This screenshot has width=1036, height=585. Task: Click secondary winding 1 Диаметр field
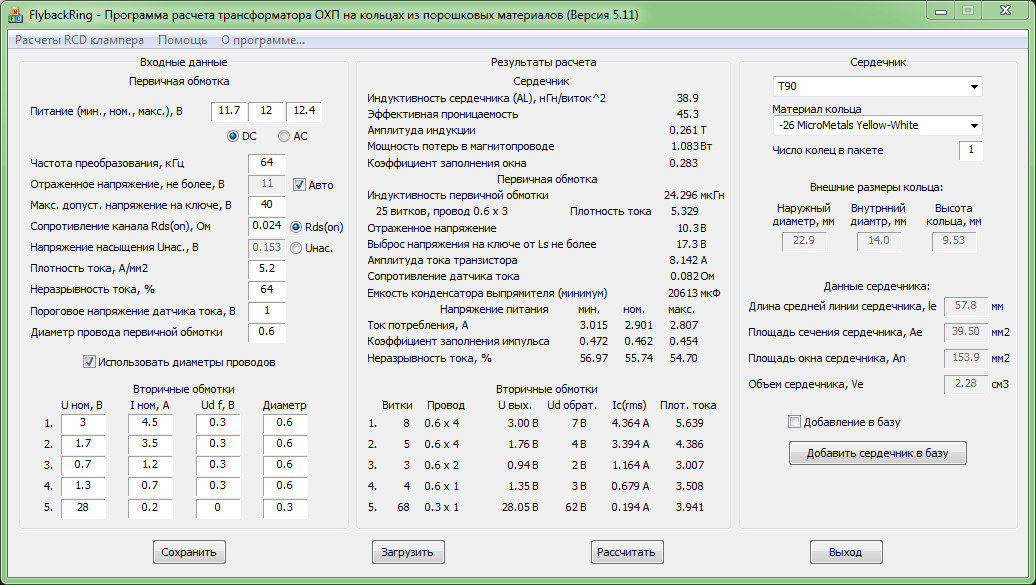285,423
